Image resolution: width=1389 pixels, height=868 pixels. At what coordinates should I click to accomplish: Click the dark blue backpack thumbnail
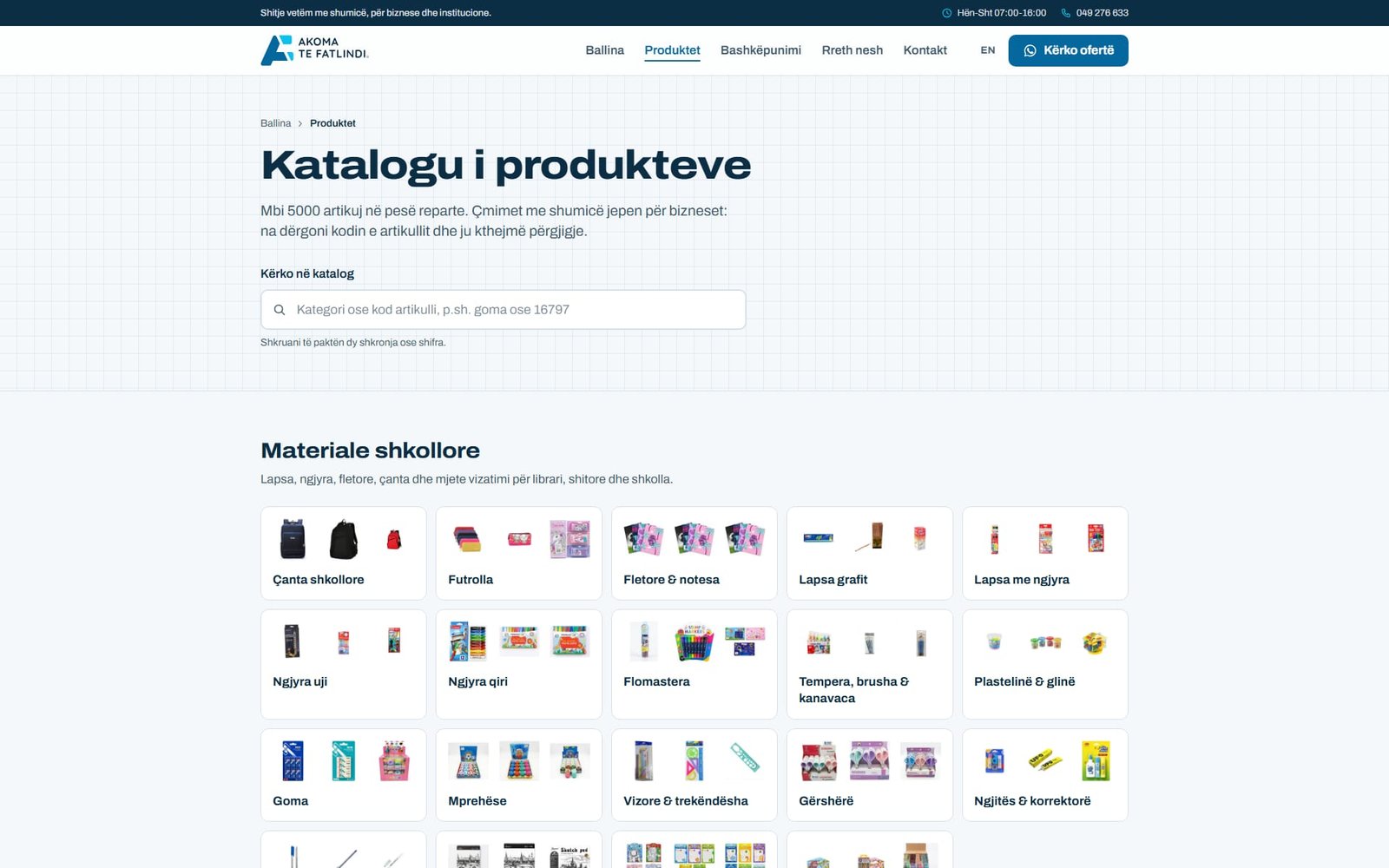click(x=293, y=539)
